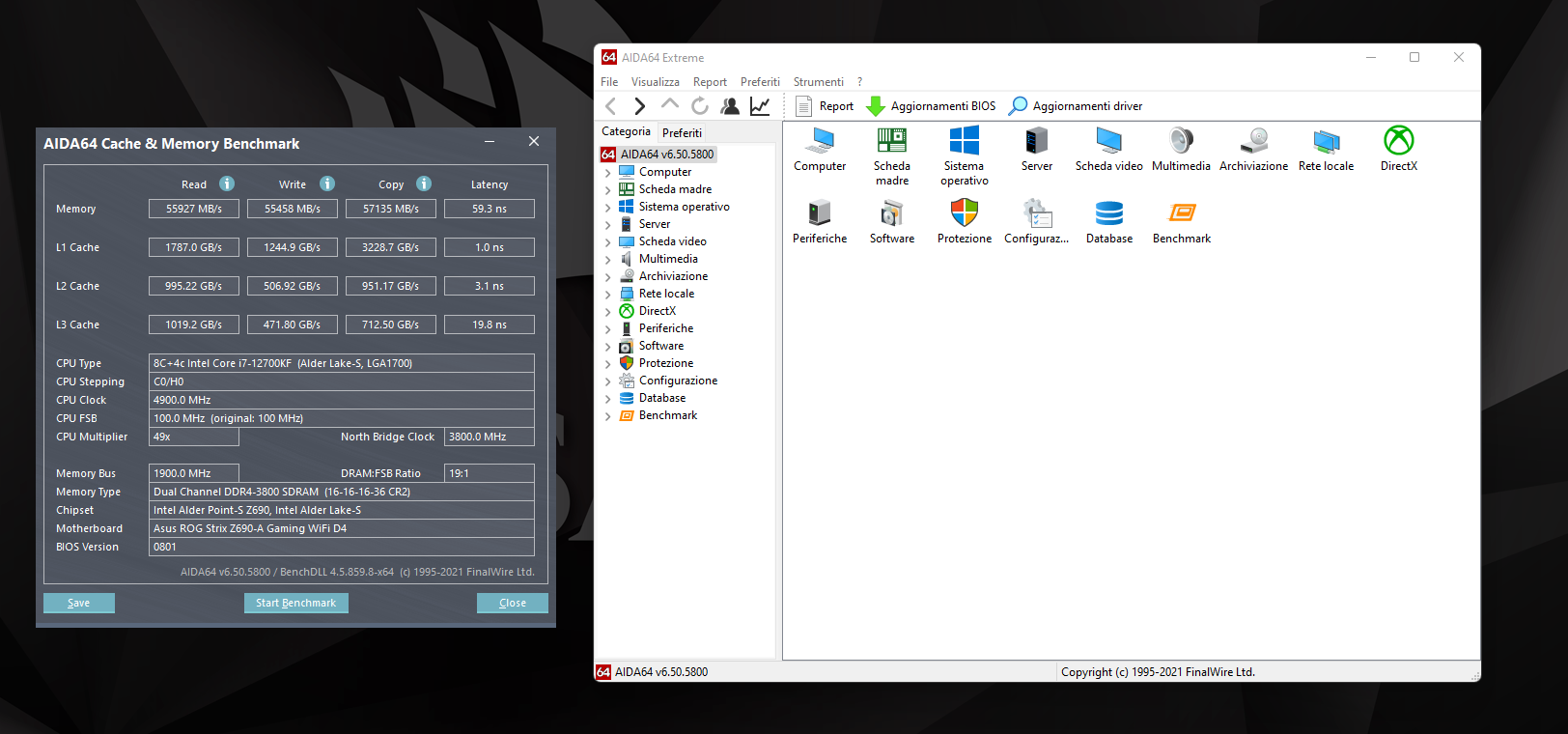This screenshot has width=1568, height=734.
Task: Open the Visualizza menu
Action: [656, 82]
